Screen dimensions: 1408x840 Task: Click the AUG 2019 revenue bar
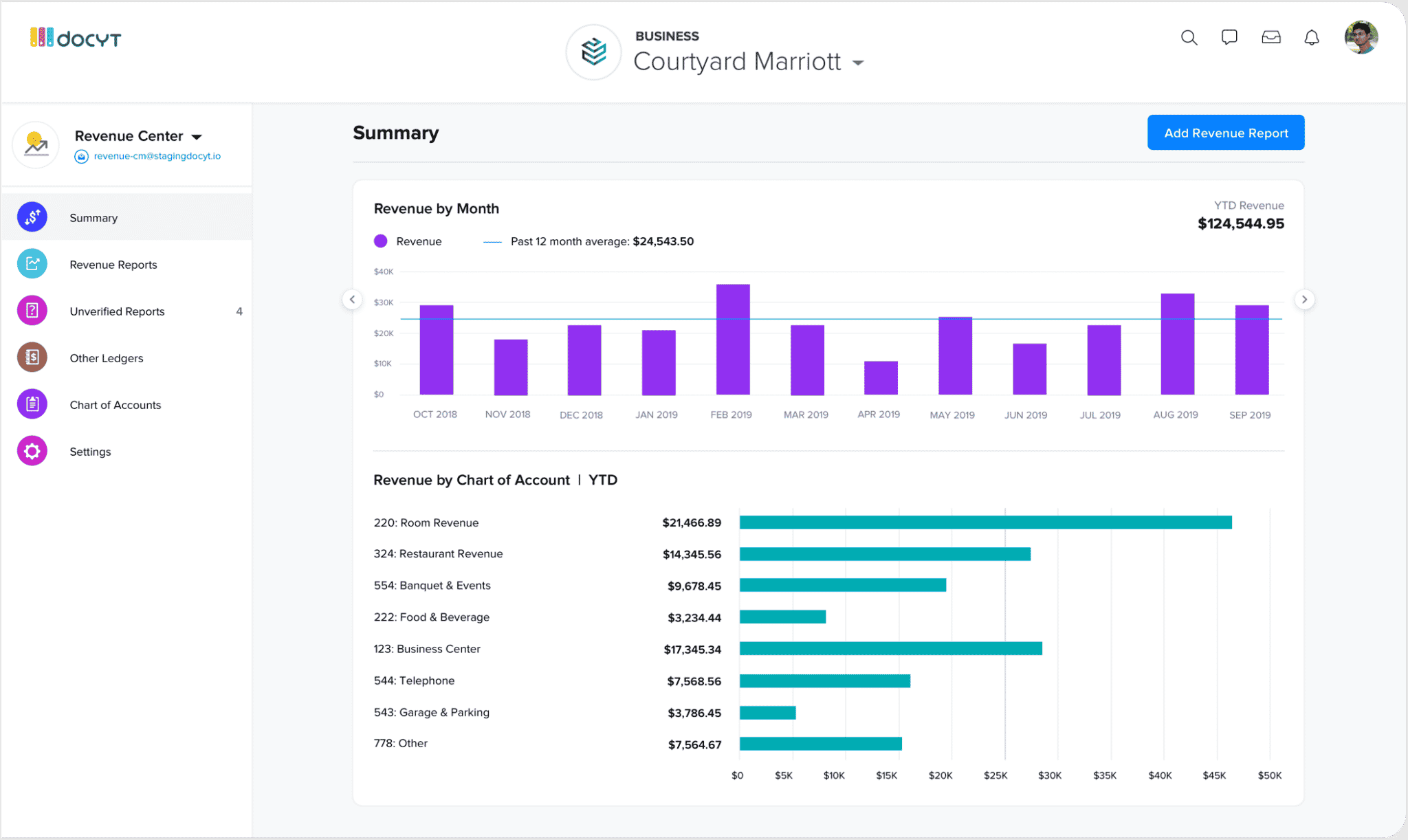pos(1178,344)
